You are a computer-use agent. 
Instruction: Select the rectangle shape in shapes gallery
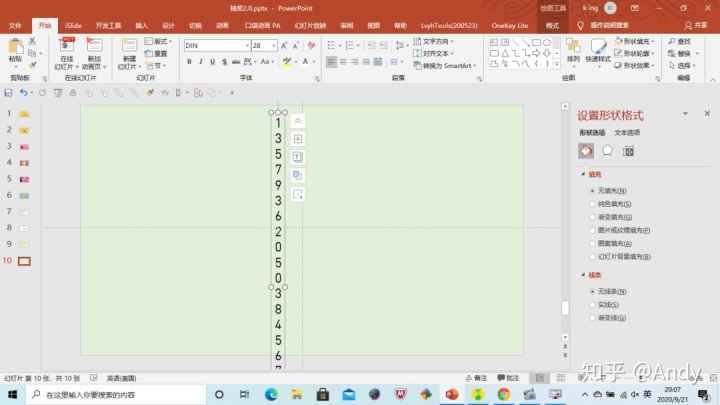pyautogui.click(x=536, y=42)
